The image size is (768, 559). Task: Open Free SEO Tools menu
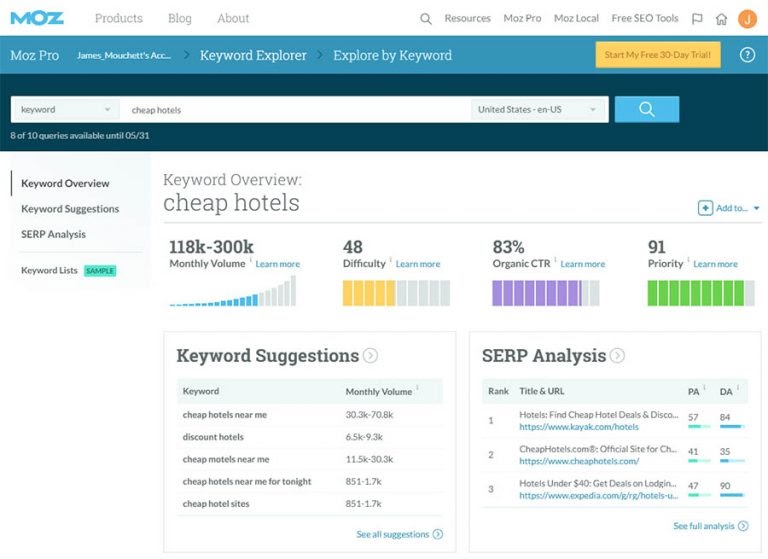pyautogui.click(x=645, y=18)
